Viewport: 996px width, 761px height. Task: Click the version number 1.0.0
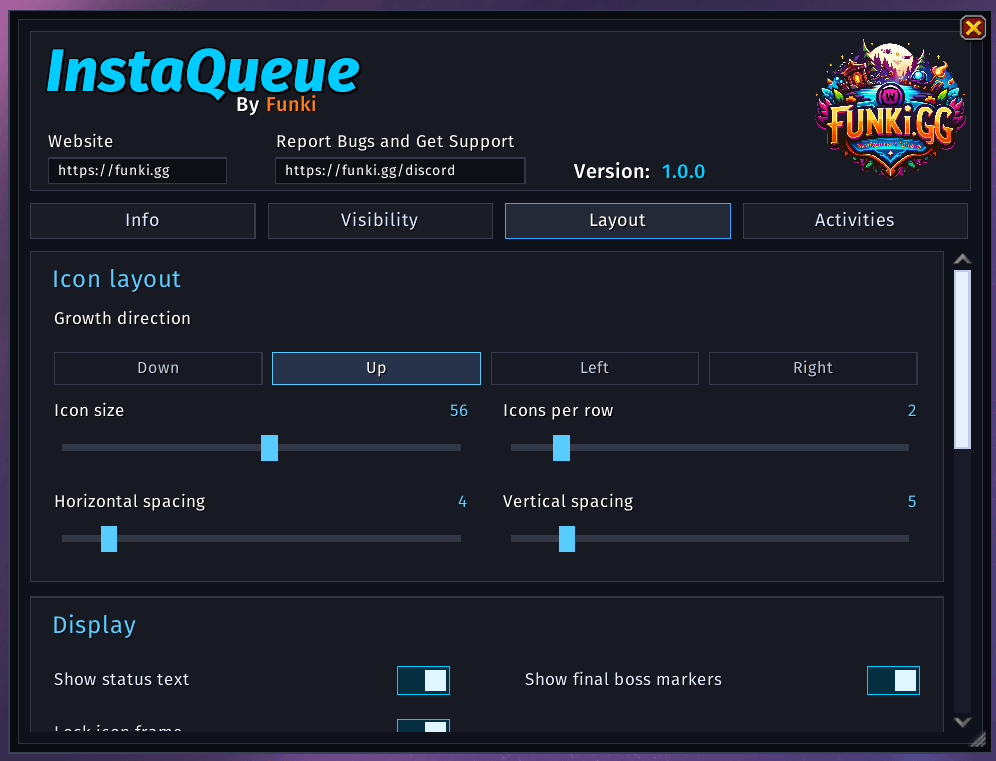tap(683, 172)
